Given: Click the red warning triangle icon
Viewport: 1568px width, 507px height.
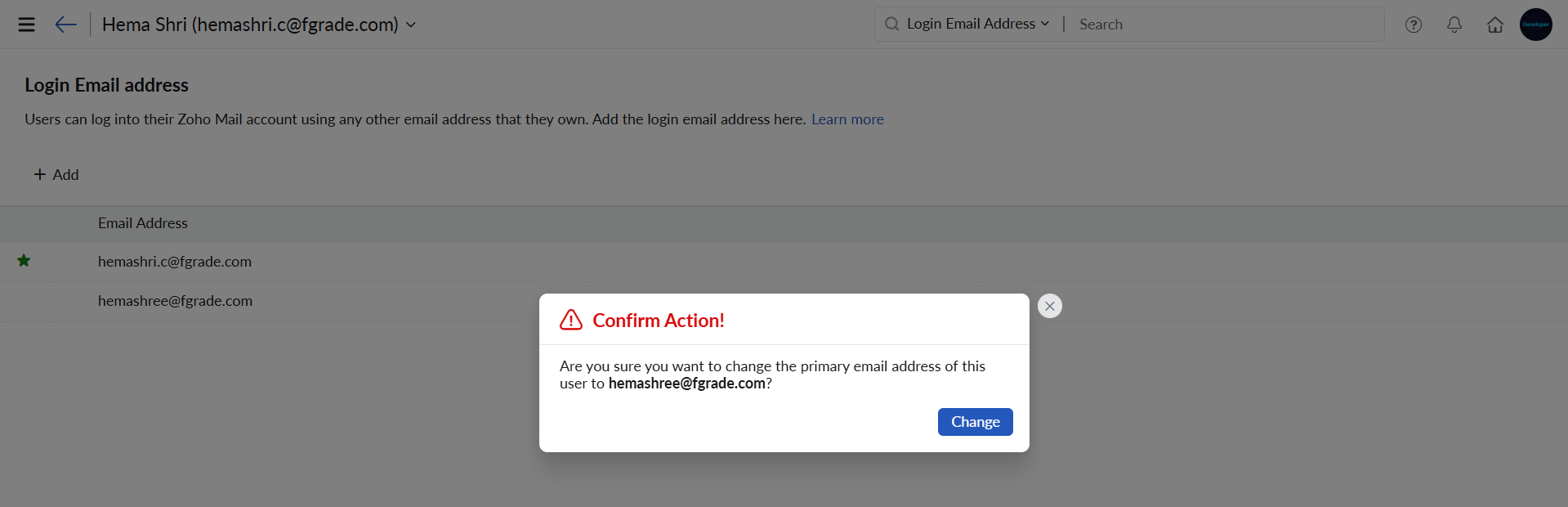Looking at the screenshot, I should click(x=571, y=320).
